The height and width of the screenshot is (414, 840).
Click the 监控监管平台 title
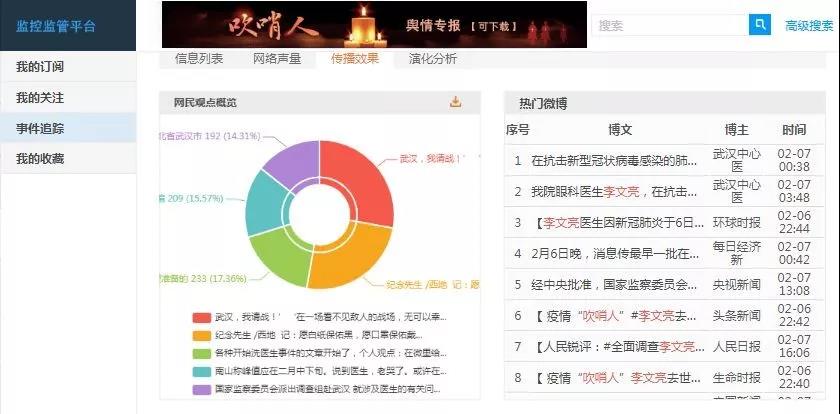56,26
